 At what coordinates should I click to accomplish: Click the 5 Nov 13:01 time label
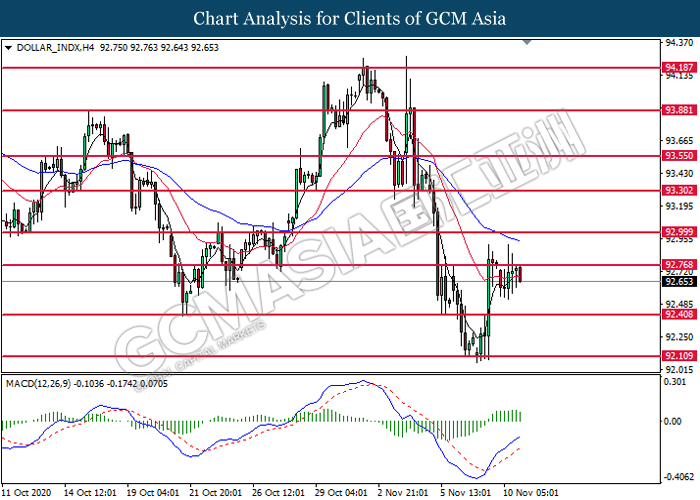(x=466, y=493)
